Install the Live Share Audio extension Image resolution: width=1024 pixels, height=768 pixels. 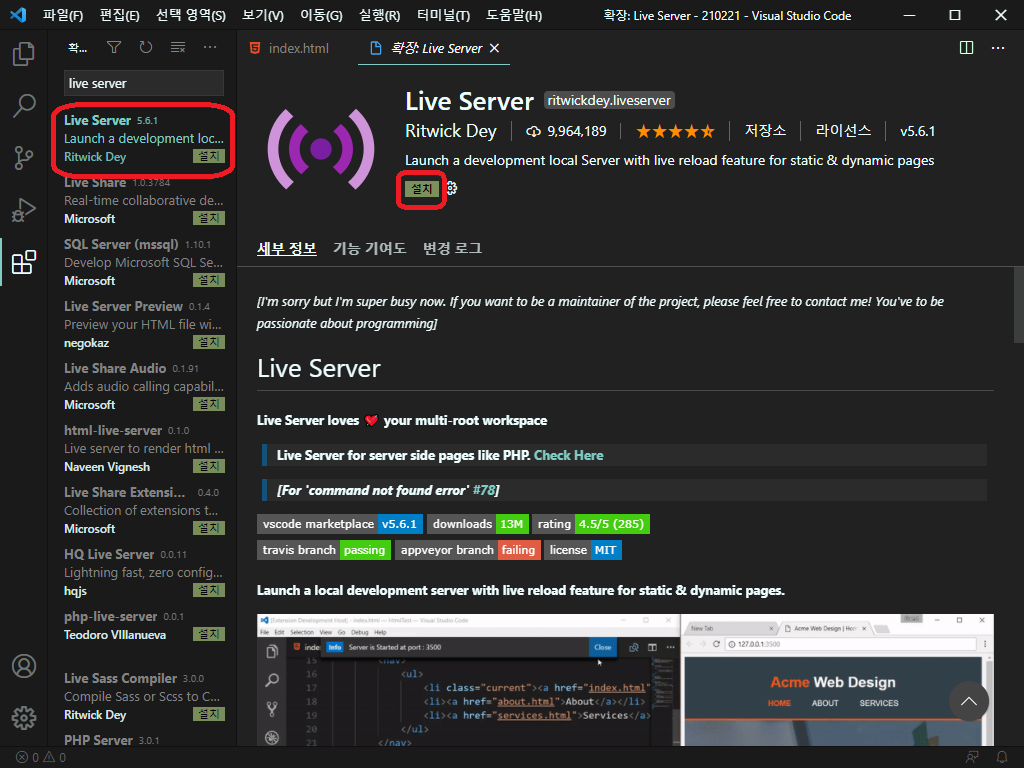point(208,404)
